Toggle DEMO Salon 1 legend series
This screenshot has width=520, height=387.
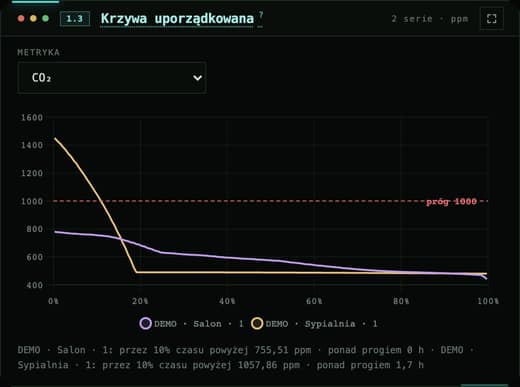[x=192, y=323]
